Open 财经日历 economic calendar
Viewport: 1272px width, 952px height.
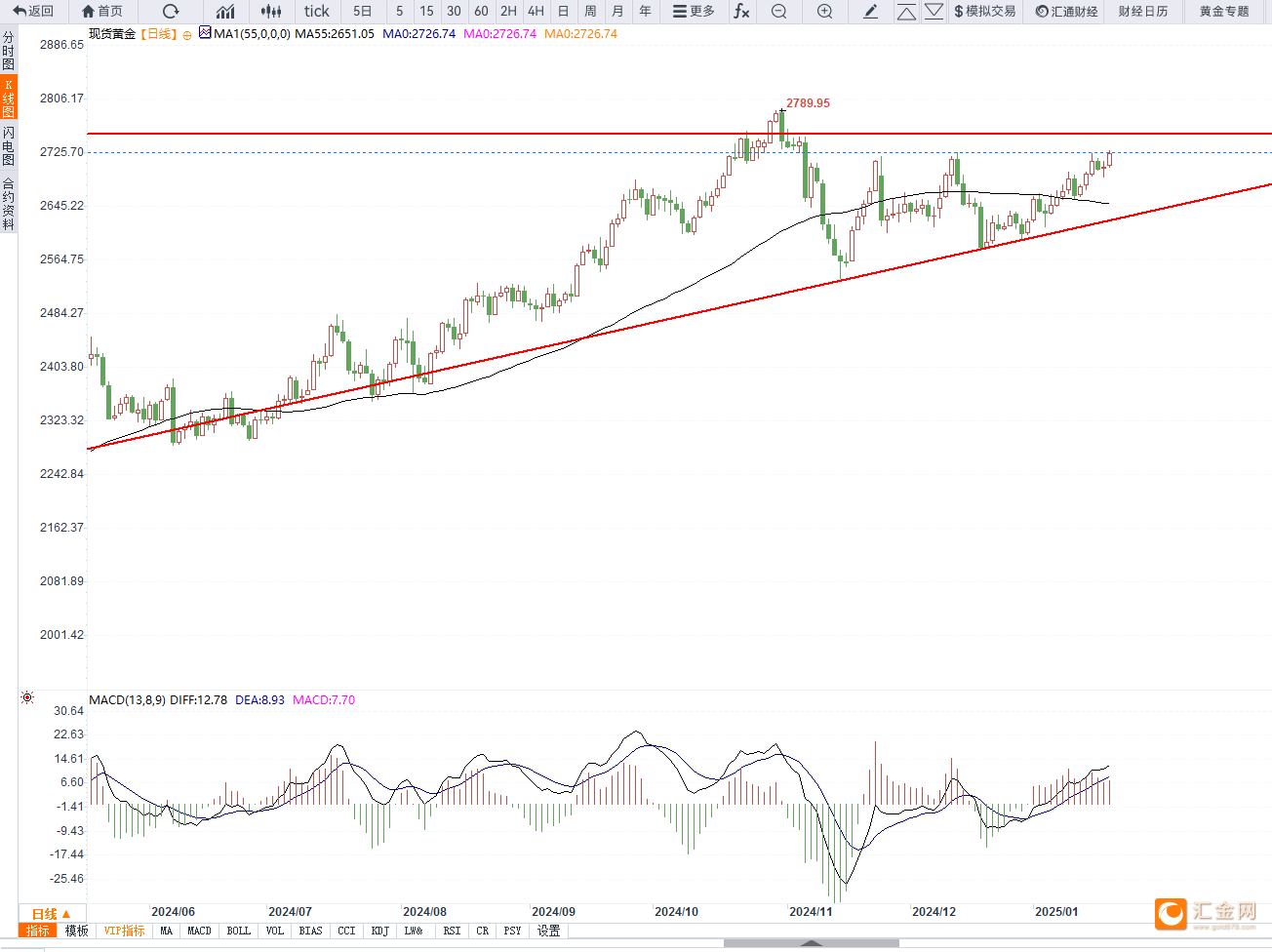1143,12
